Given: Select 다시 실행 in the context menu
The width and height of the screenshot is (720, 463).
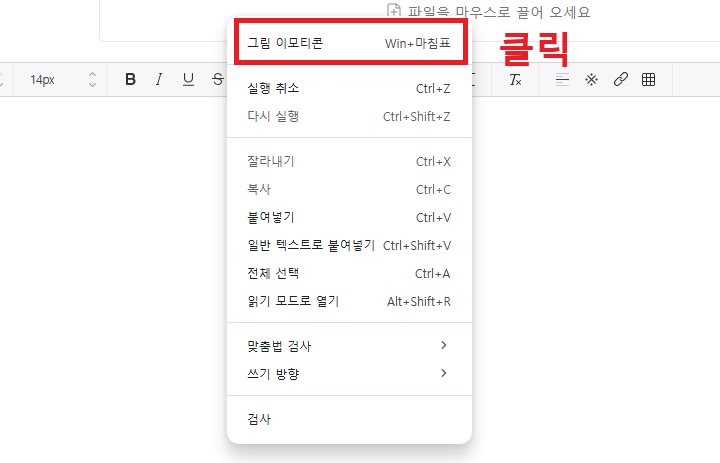Looking at the screenshot, I should tap(349, 116).
